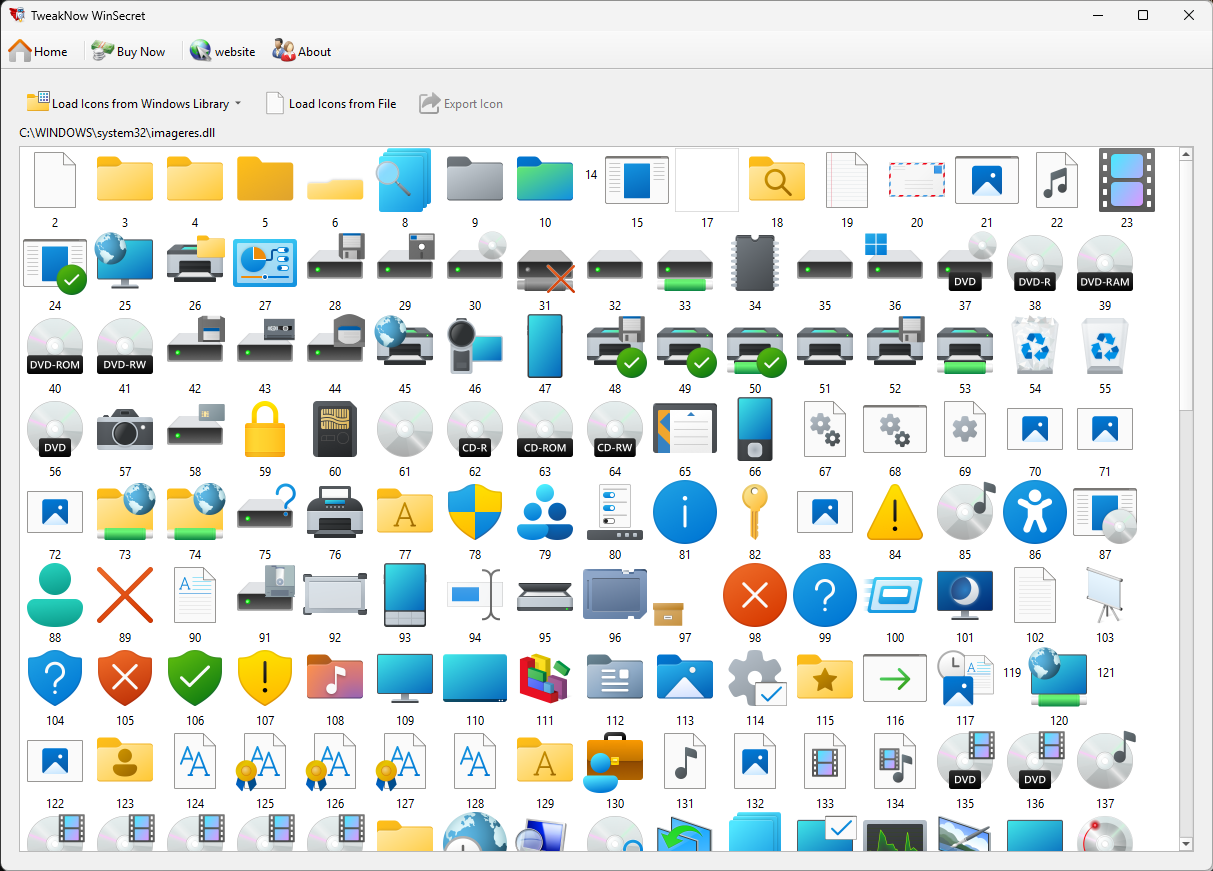Select the yellow warning triangle icon 84
The image size is (1213, 871).
click(x=895, y=512)
